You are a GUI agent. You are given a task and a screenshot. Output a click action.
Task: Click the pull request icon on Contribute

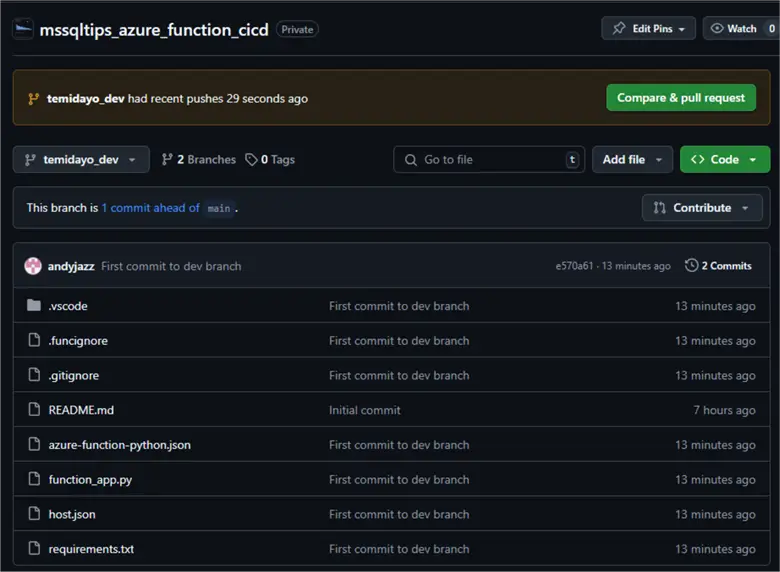pos(660,208)
